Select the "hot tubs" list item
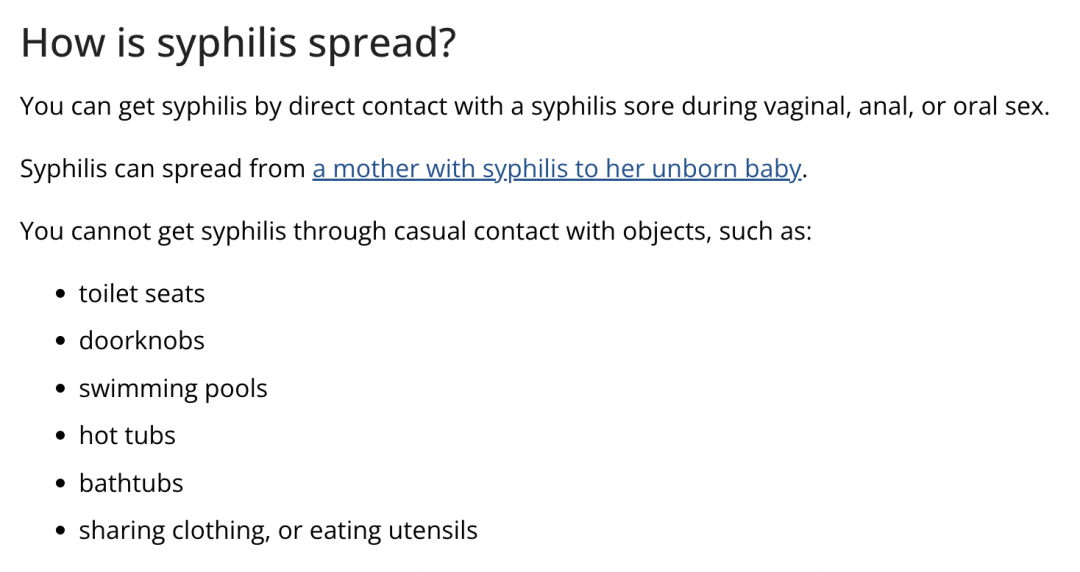The height and width of the screenshot is (572, 1080). [127, 436]
